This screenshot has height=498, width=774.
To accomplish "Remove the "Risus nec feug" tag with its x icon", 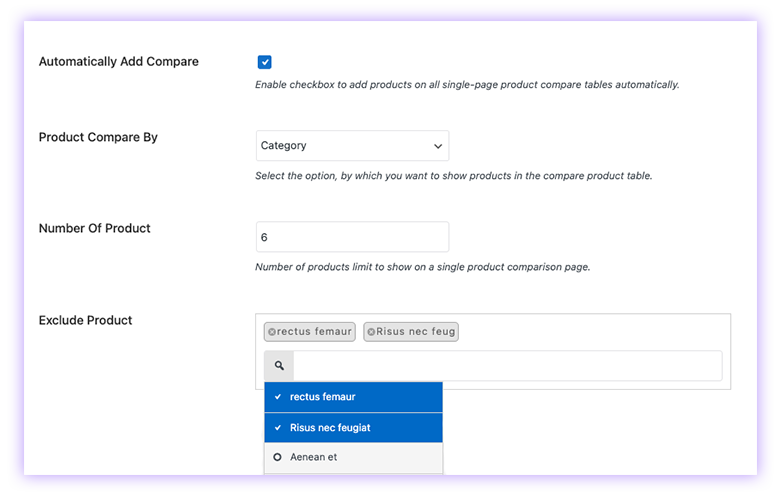I will pos(371,332).
